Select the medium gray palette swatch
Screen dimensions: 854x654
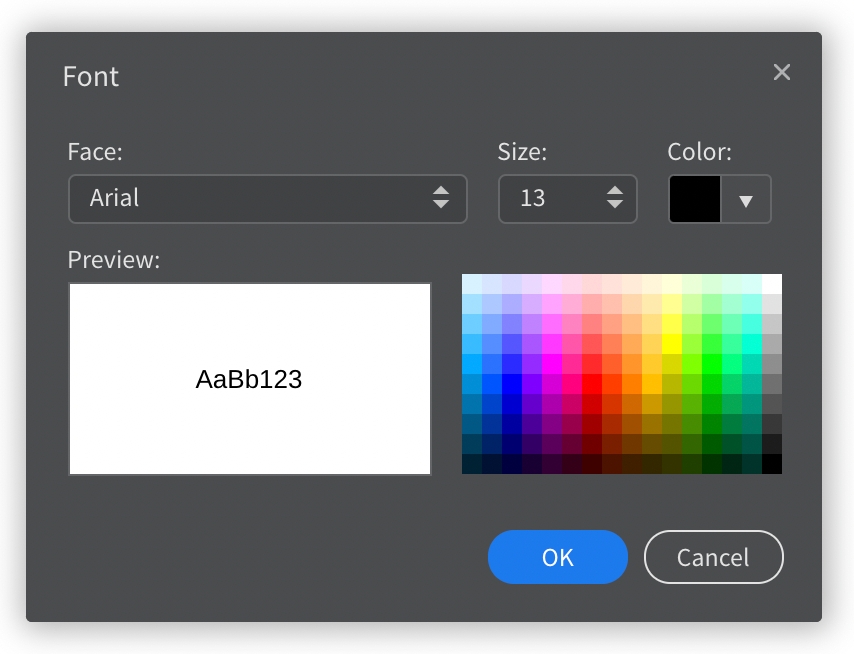pyautogui.click(x=772, y=364)
